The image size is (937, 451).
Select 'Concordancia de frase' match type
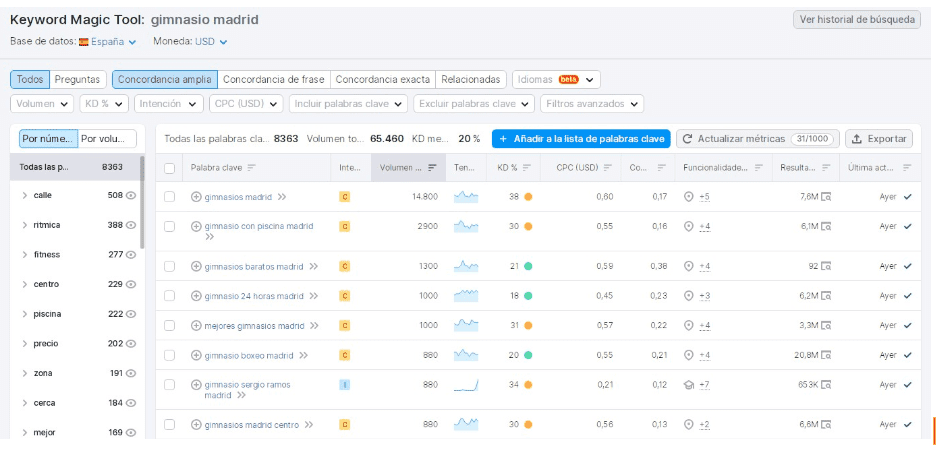pos(274,79)
